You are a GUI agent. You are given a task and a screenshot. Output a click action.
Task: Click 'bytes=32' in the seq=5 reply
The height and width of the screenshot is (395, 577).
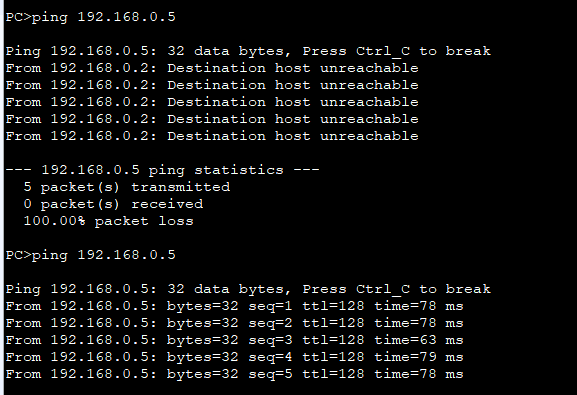pyautogui.click(x=203, y=374)
